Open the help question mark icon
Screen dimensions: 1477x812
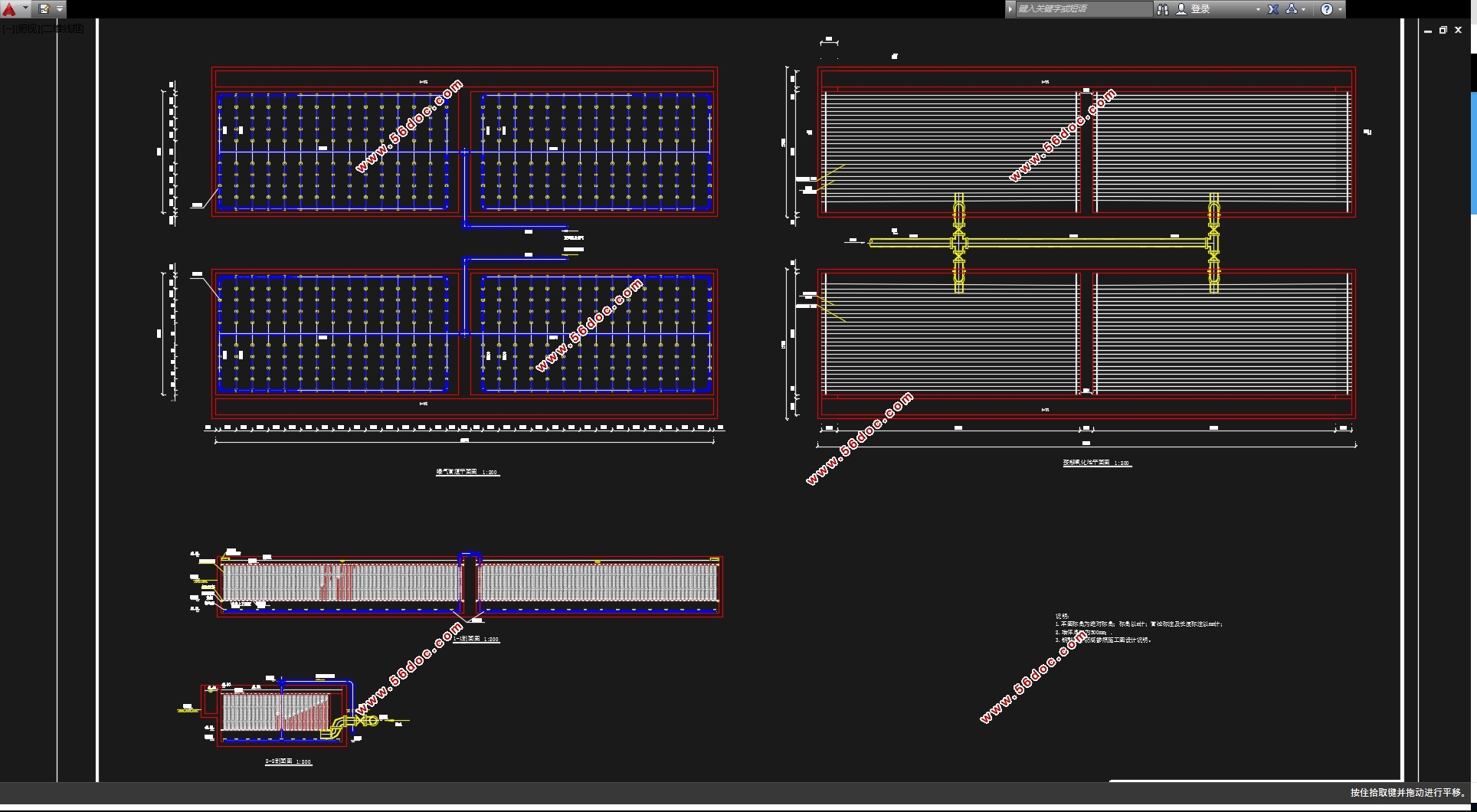(x=1327, y=9)
